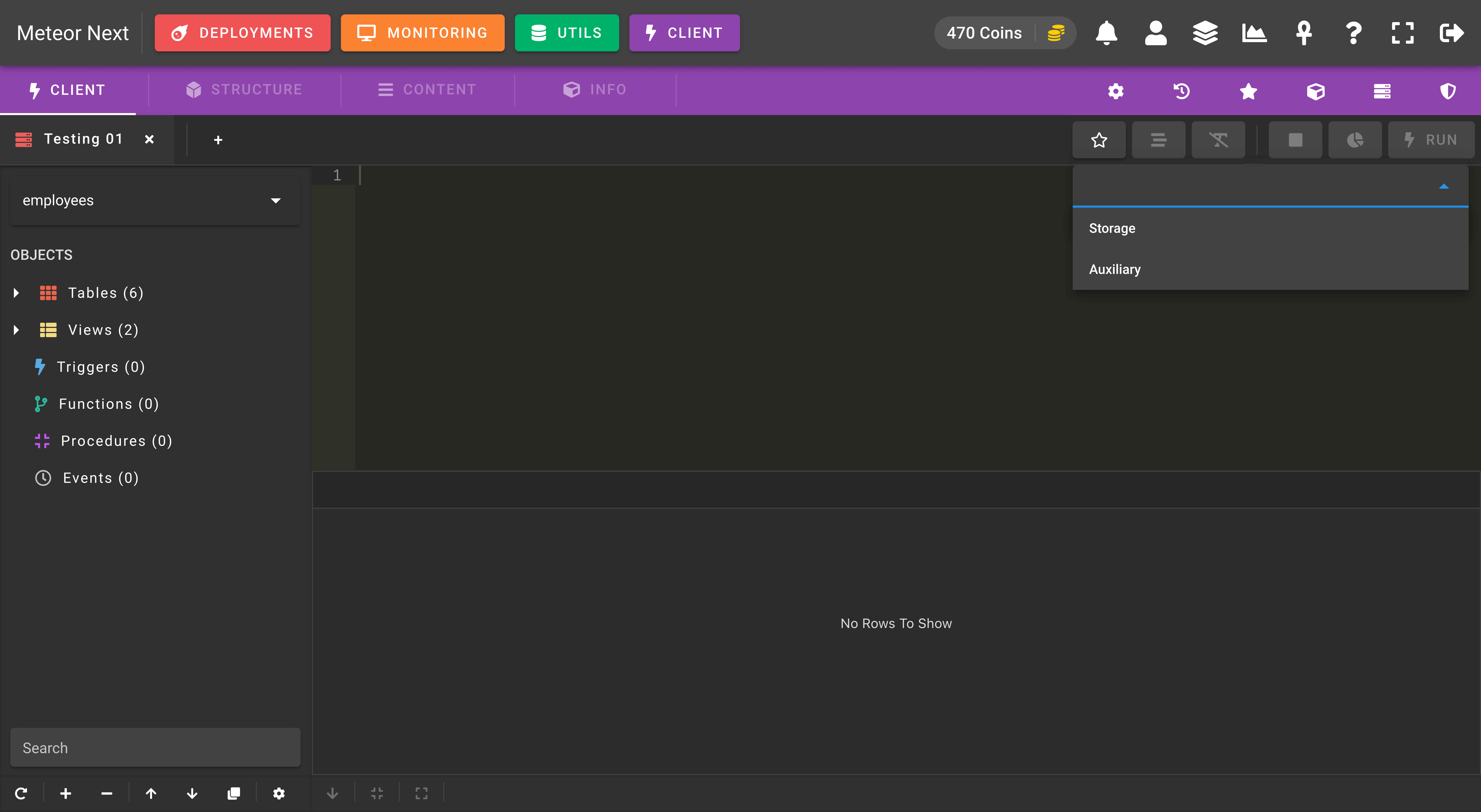Image resolution: width=1481 pixels, height=812 pixels.
Task: Switch to the CLIENT sub-tab
Action: (x=68, y=90)
